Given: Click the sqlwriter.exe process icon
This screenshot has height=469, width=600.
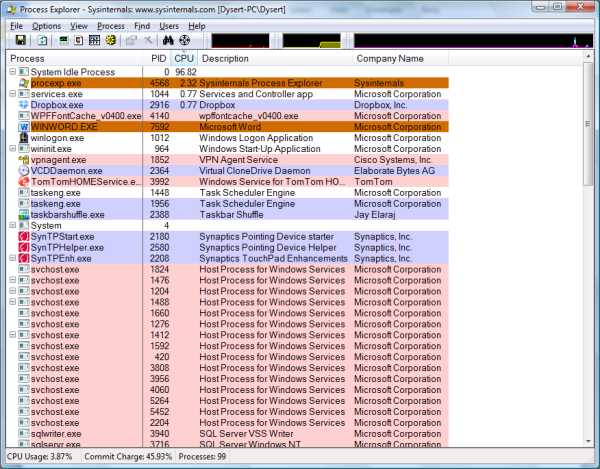Looking at the screenshot, I should coord(24,434).
